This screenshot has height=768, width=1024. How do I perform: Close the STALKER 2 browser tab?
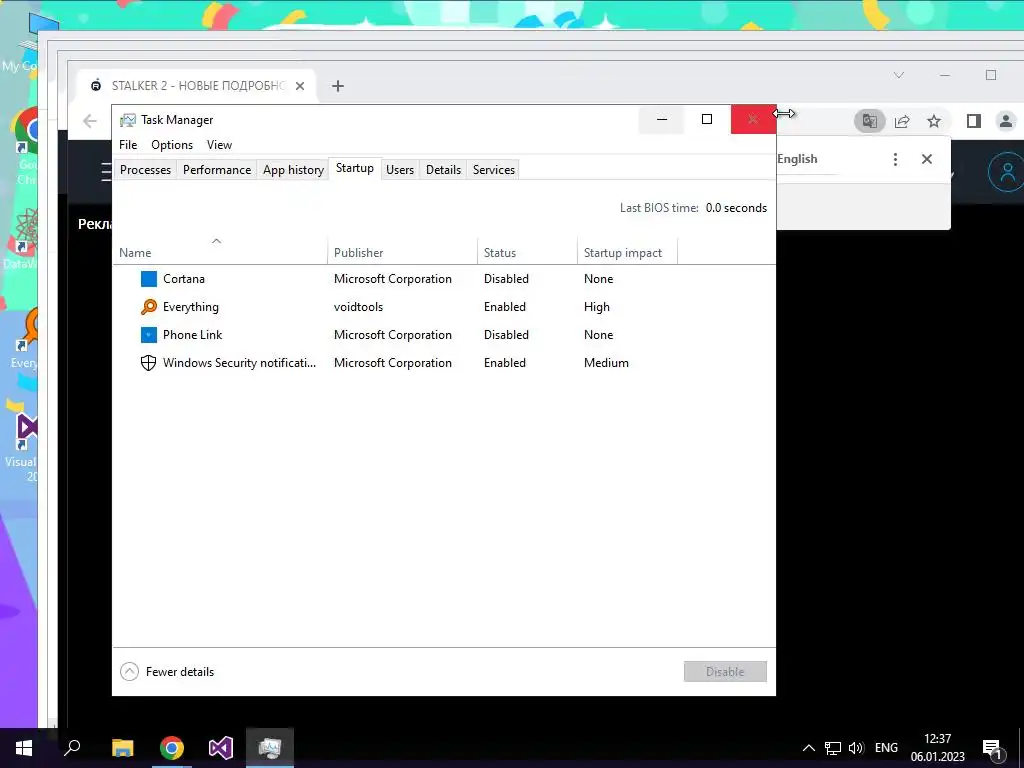pyautogui.click(x=300, y=86)
